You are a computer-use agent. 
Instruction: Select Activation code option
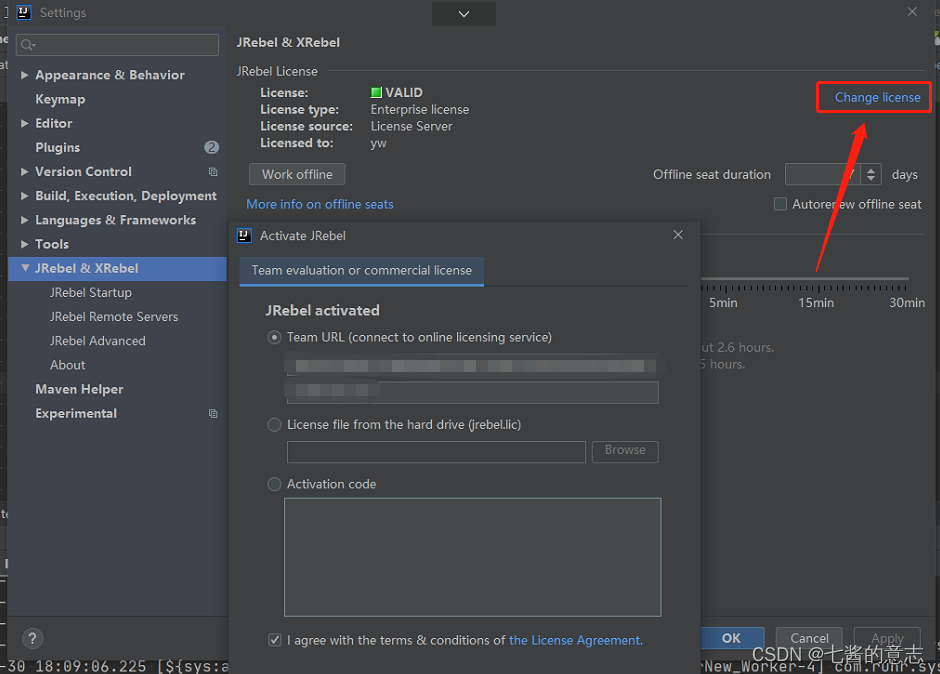pos(274,485)
